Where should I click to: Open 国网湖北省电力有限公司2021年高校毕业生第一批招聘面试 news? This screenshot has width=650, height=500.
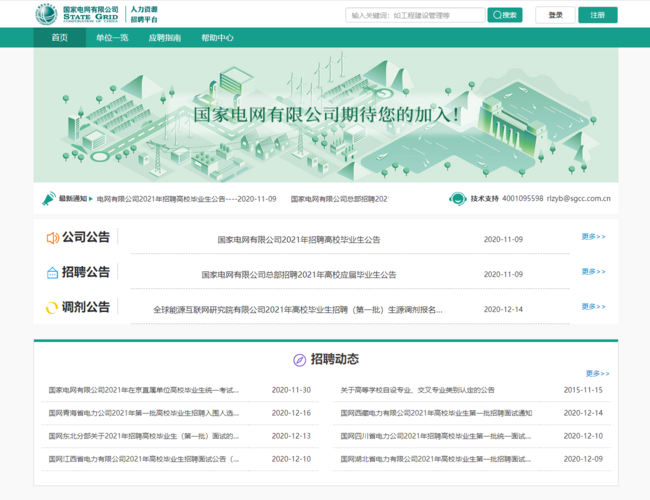click(x=436, y=459)
